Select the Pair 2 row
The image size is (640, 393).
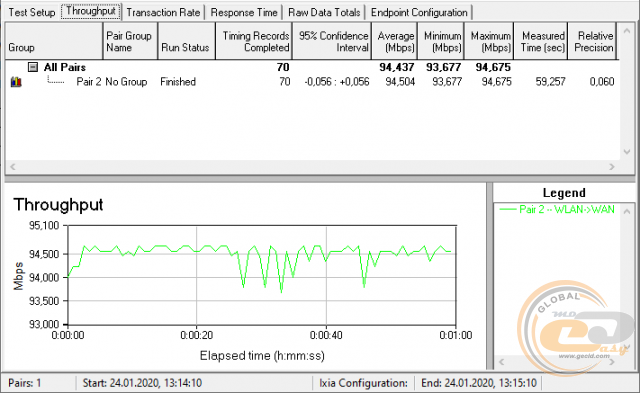point(312,82)
